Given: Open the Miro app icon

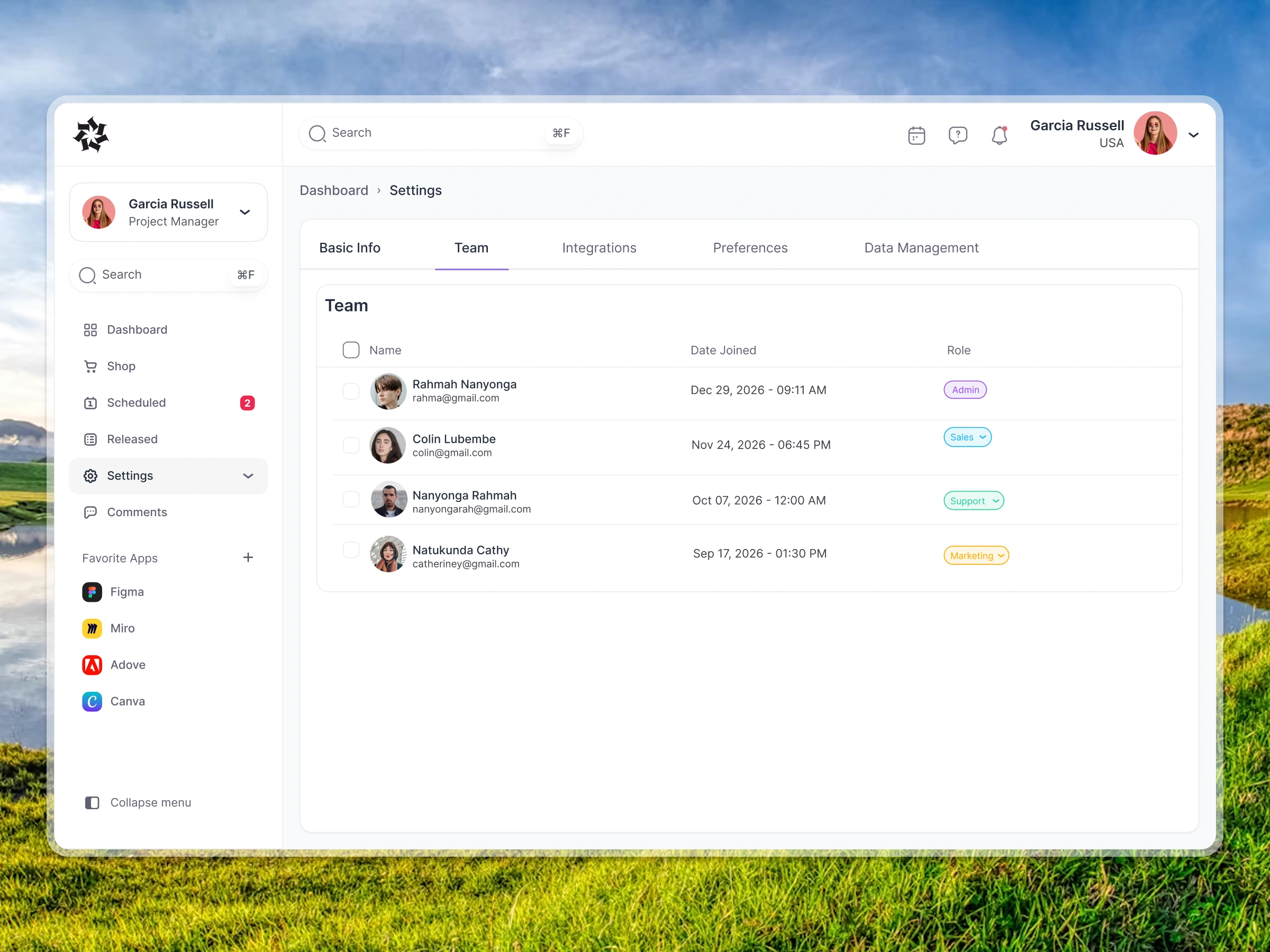Looking at the screenshot, I should click(92, 628).
